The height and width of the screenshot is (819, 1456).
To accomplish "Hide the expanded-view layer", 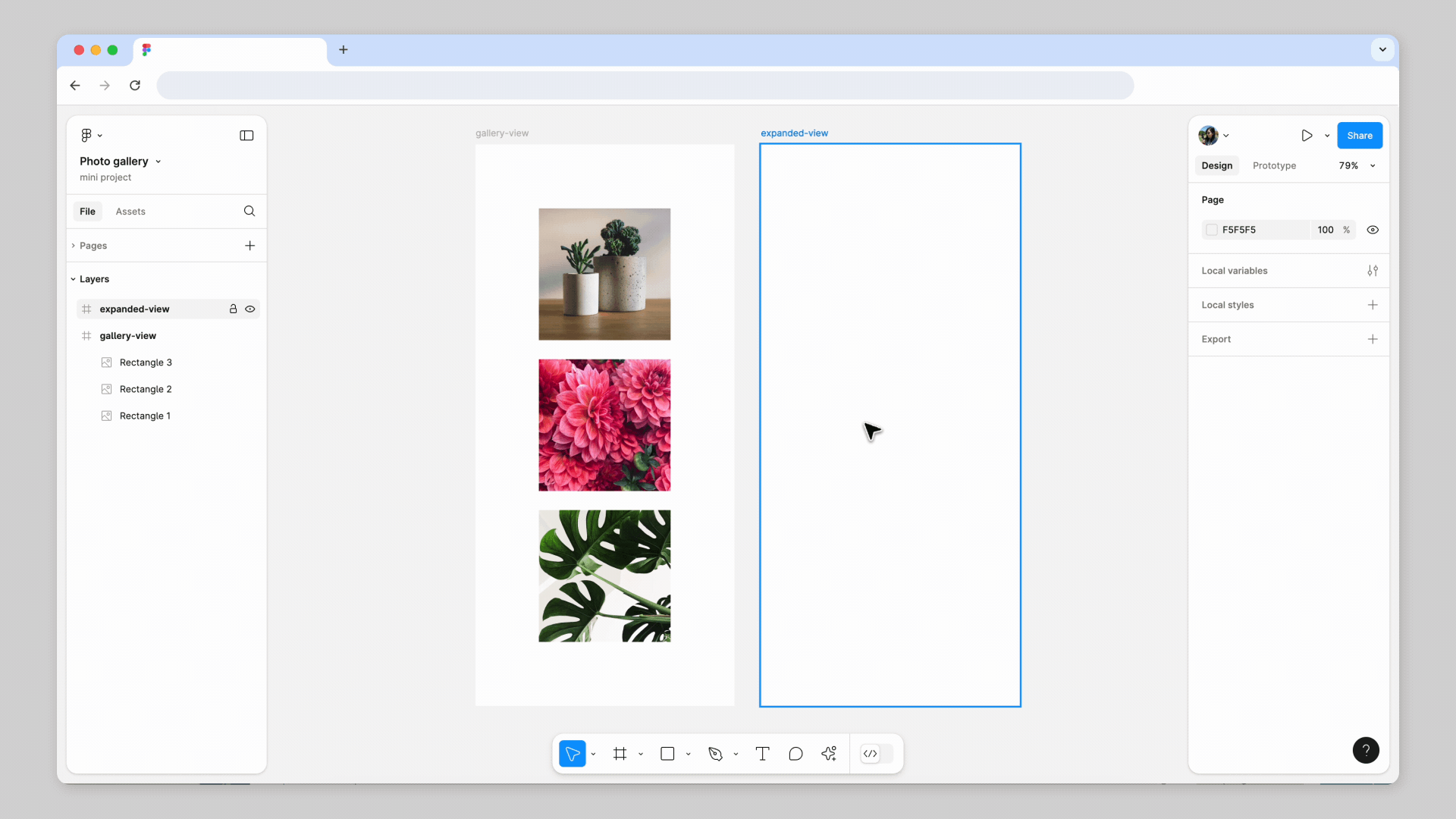I will pyautogui.click(x=249, y=309).
